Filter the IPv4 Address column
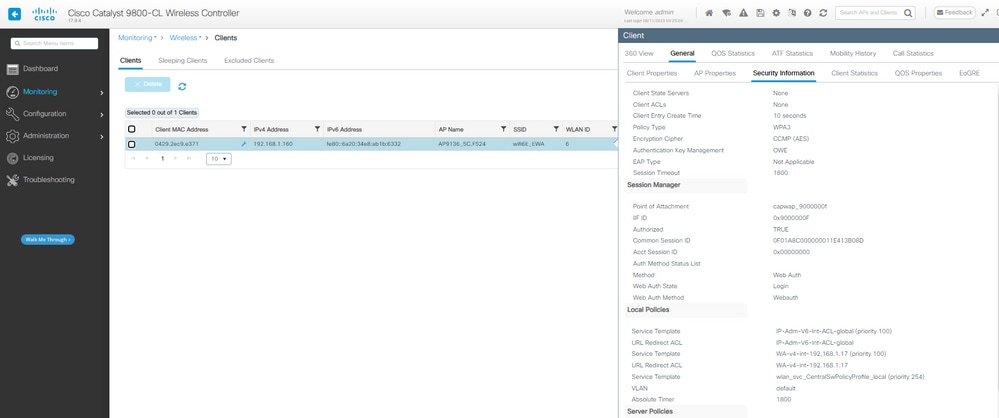The image size is (999, 418). pos(317,129)
